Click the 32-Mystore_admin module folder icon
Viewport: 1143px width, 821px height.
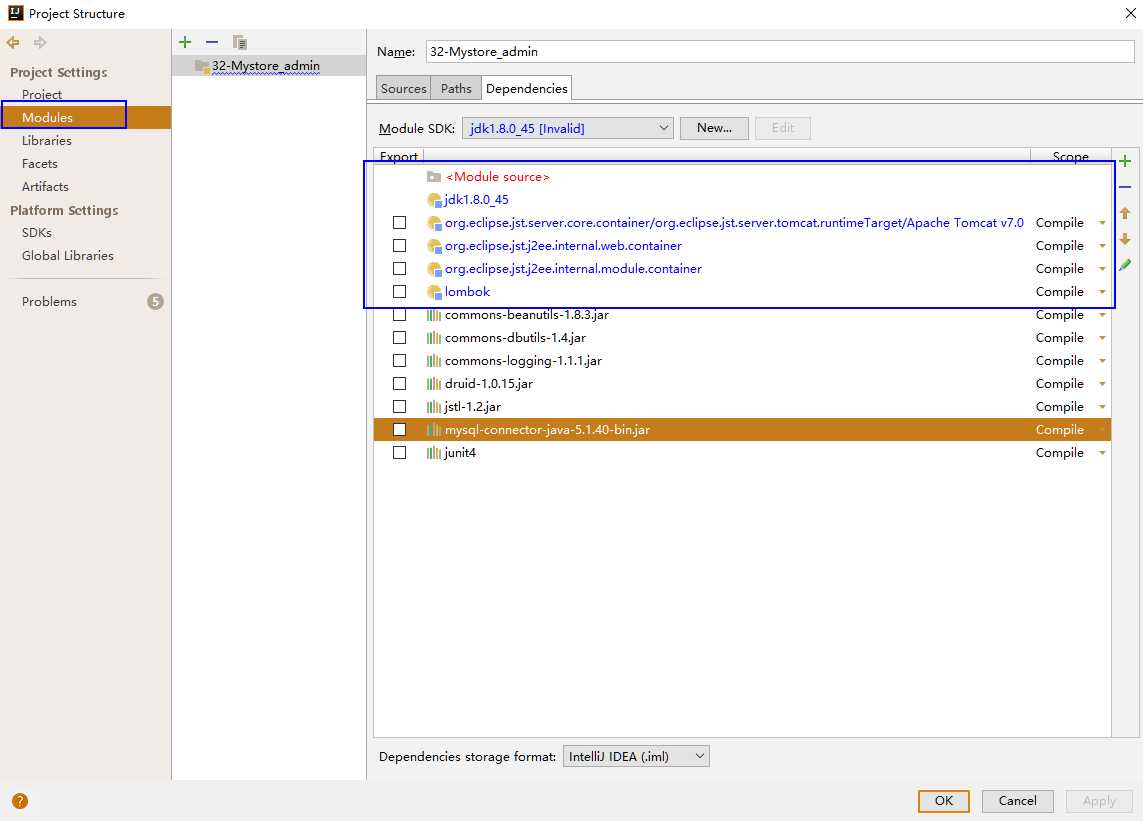tap(202, 66)
